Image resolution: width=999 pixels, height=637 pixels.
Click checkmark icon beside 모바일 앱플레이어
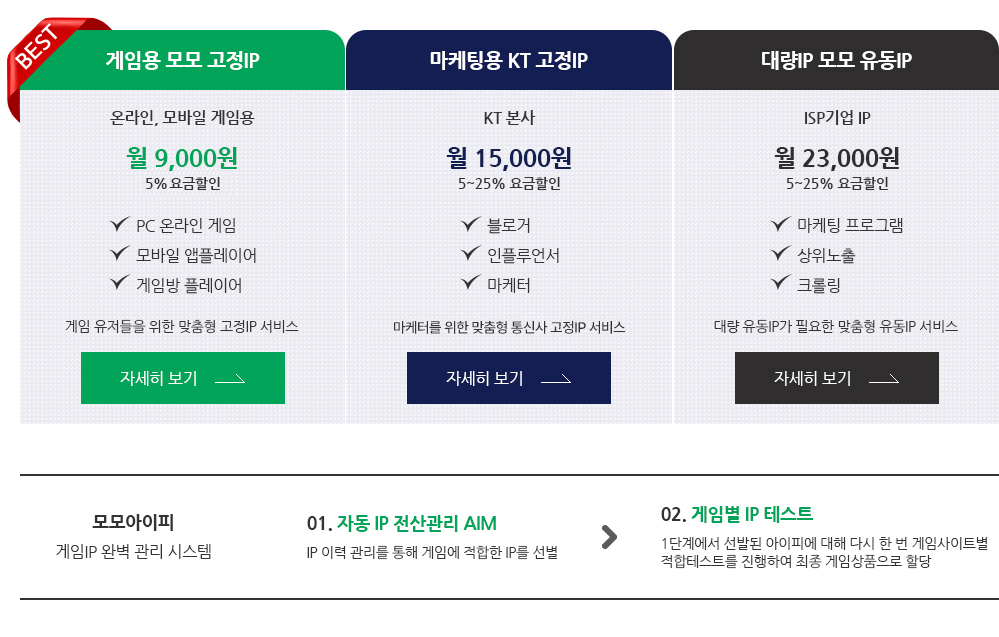120,254
